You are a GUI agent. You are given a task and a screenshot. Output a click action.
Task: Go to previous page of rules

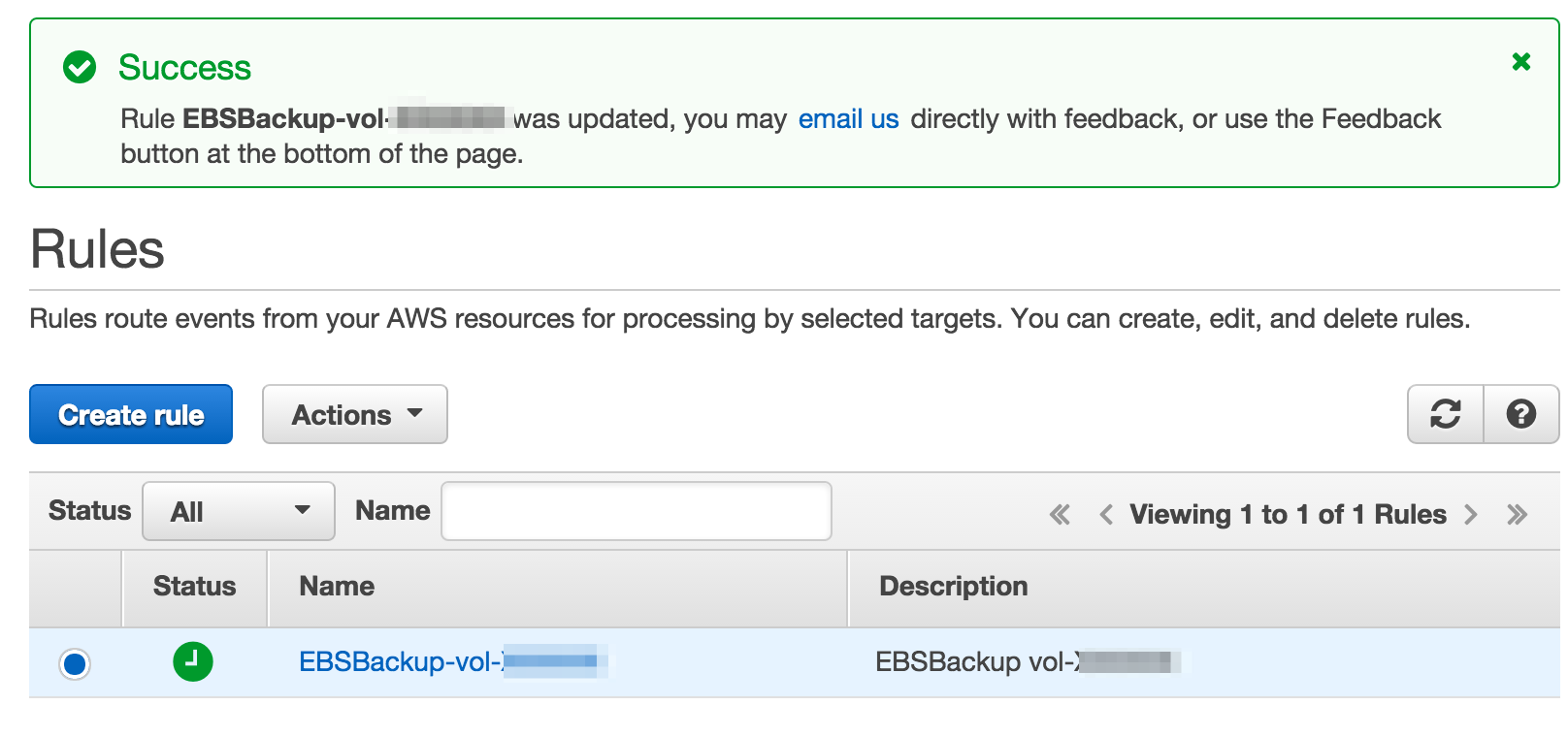point(1105,514)
